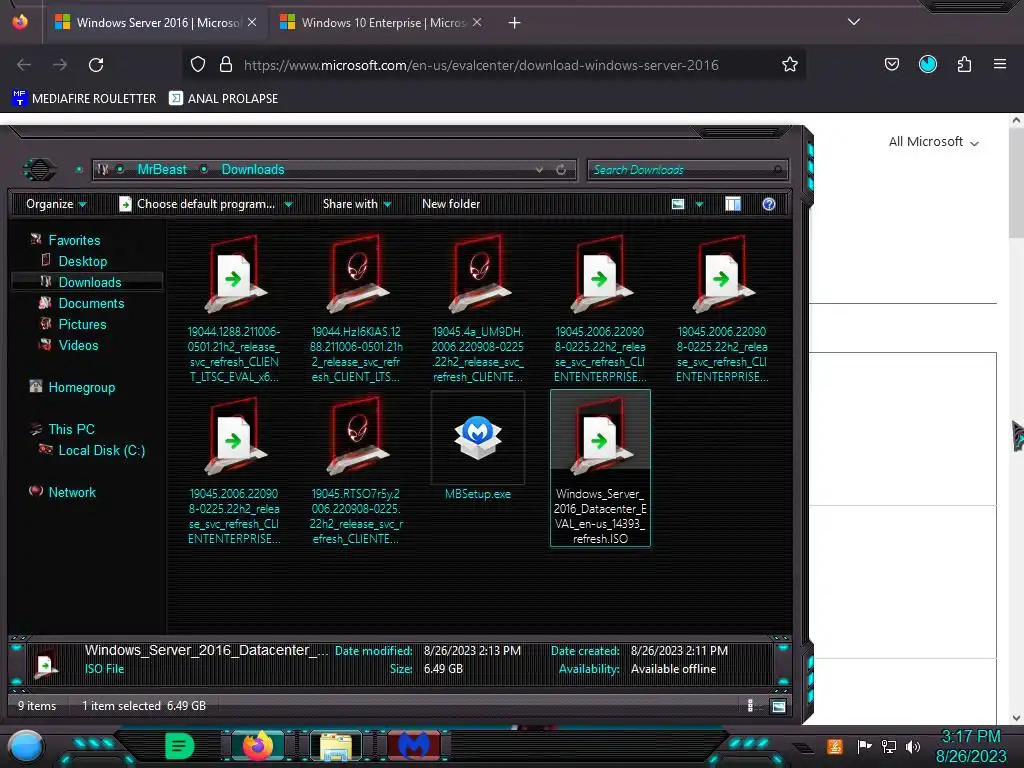Select MBSetup.exe installer file
The height and width of the screenshot is (768, 1024).
pyautogui.click(x=477, y=448)
